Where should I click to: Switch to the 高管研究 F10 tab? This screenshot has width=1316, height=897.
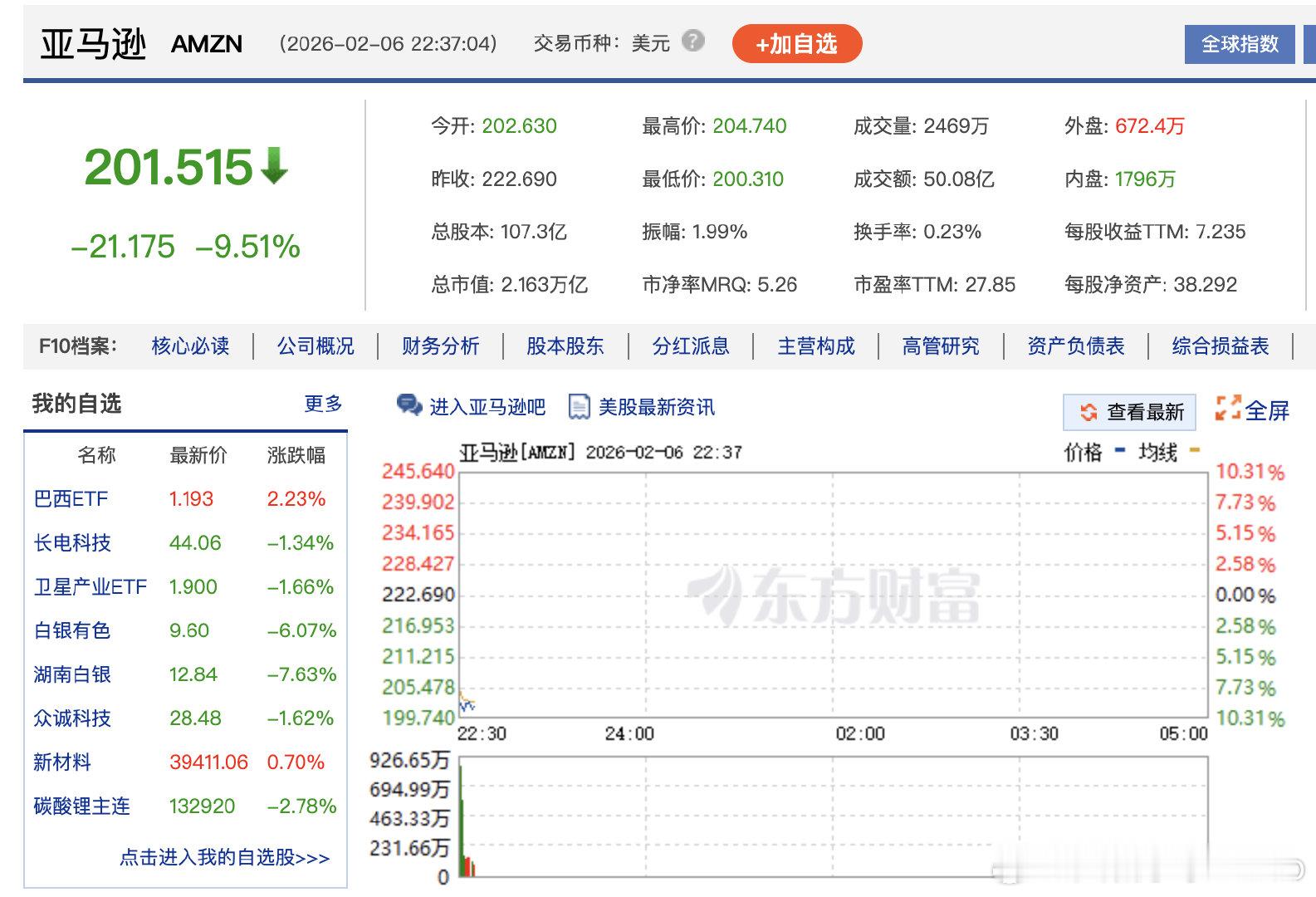click(x=941, y=346)
